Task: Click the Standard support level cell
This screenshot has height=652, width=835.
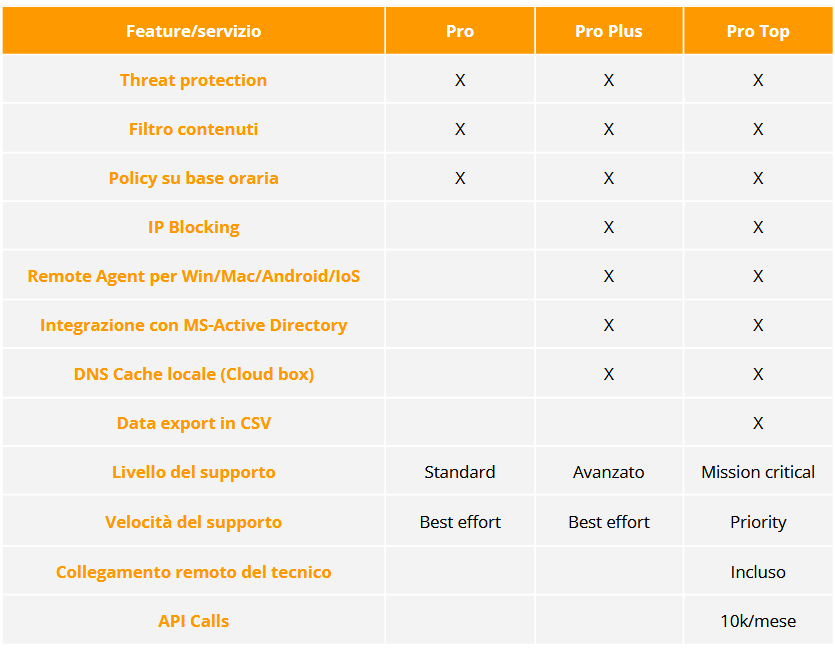Action: click(460, 472)
